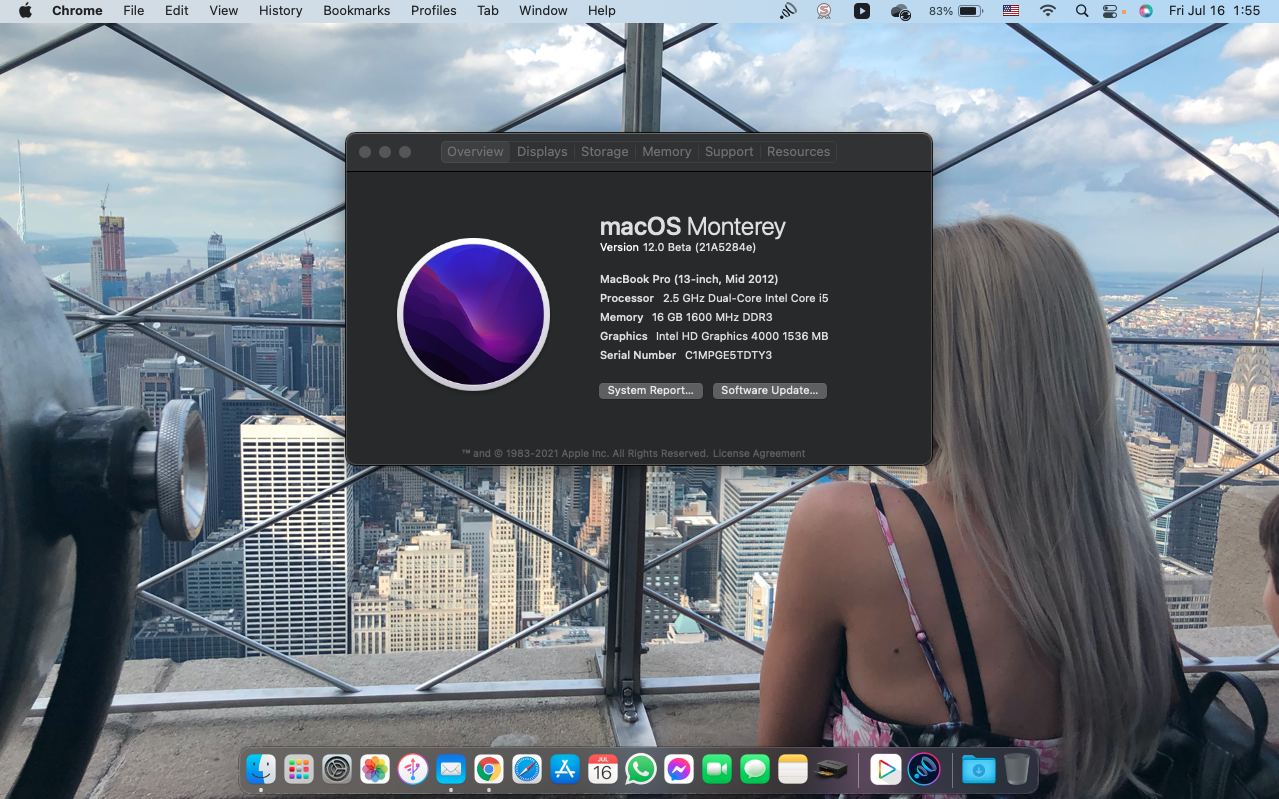
Task: Open the App Store
Action: (x=565, y=769)
